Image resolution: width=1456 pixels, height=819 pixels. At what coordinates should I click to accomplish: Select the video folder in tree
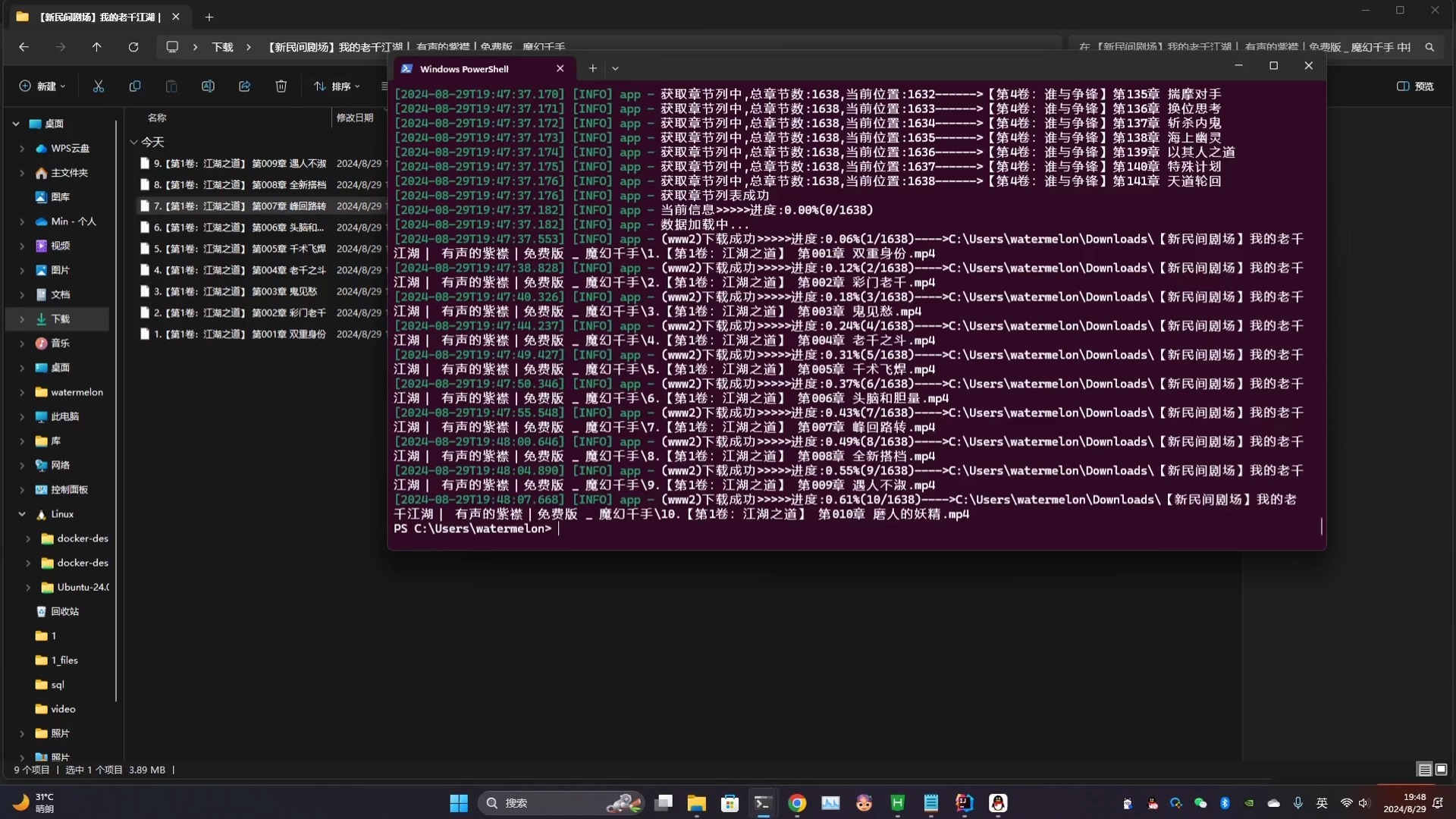(x=63, y=709)
